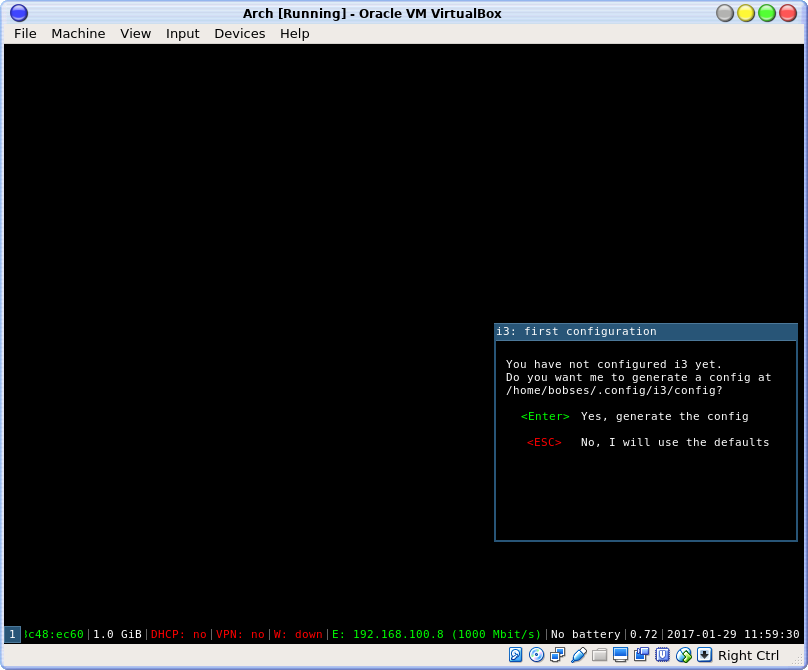Click the 'DHCP: no' status entry
Screen dimensions: 808x670
tap(179, 634)
